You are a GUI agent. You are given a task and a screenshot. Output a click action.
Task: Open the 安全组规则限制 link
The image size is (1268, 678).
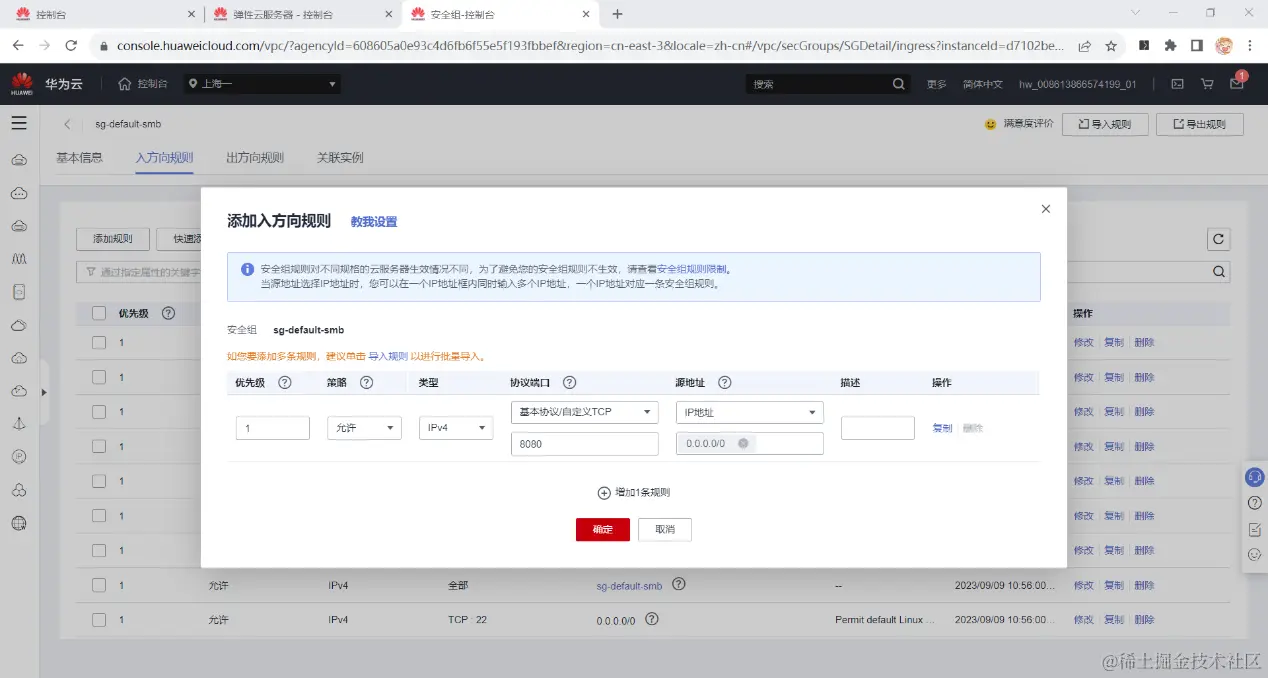pos(691,269)
